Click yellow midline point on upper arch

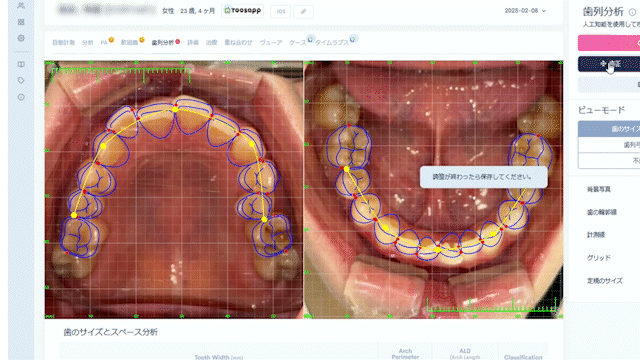[175, 109]
